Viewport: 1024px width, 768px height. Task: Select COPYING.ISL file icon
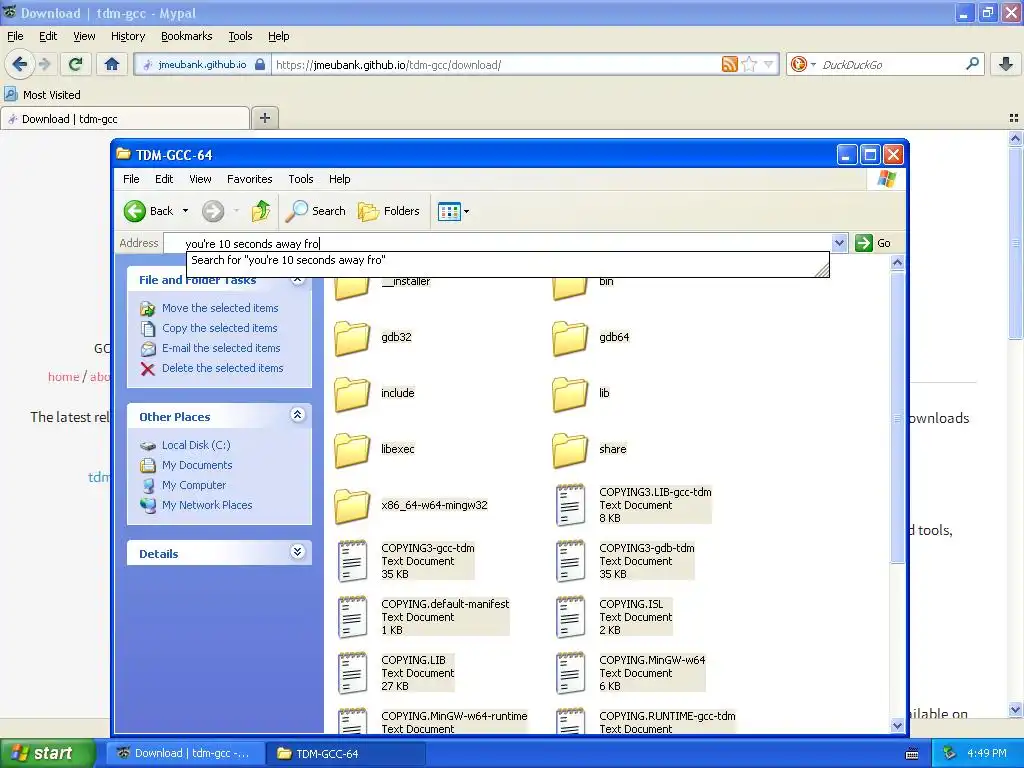(570, 617)
